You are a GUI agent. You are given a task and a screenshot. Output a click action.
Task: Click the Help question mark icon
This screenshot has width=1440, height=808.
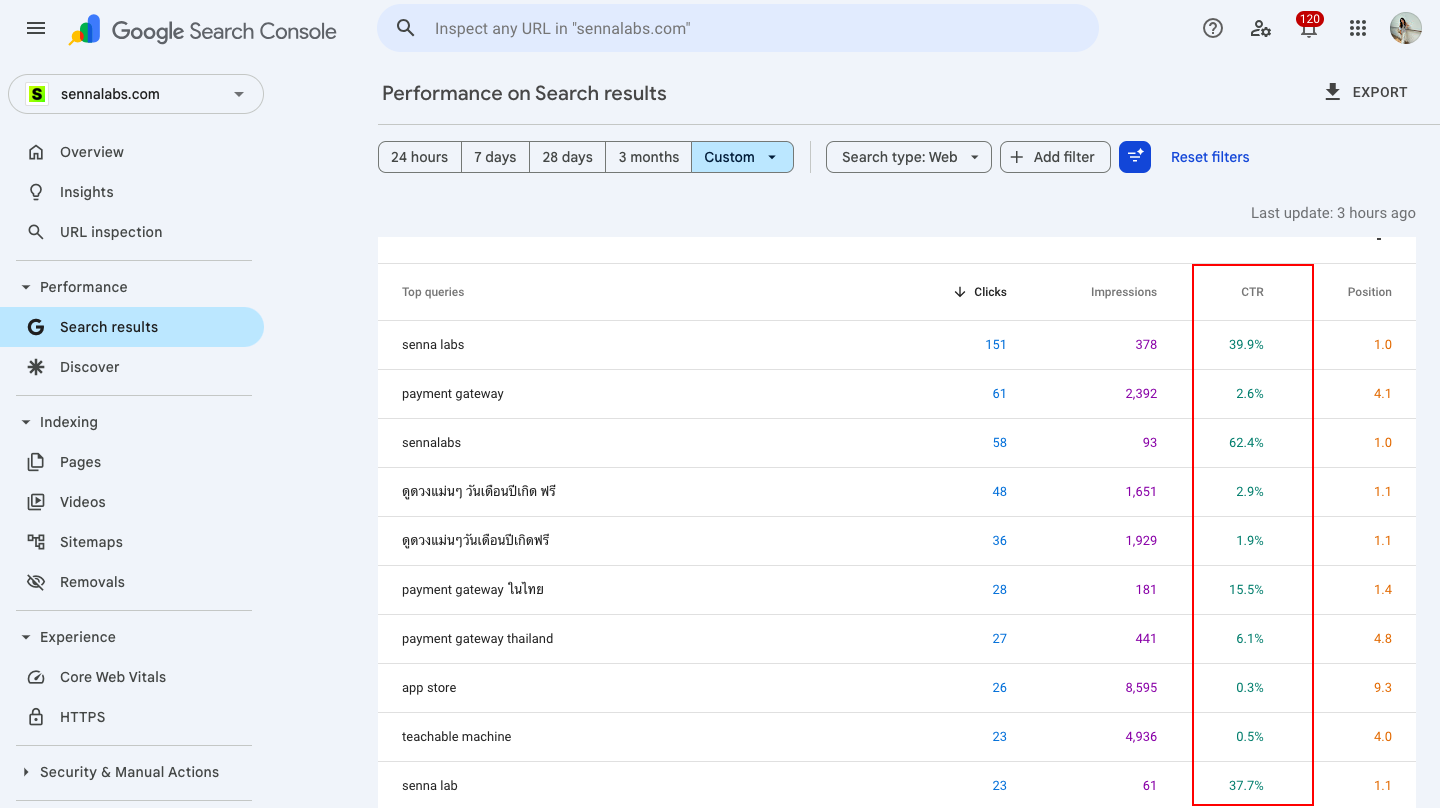tap(1213, 28)
